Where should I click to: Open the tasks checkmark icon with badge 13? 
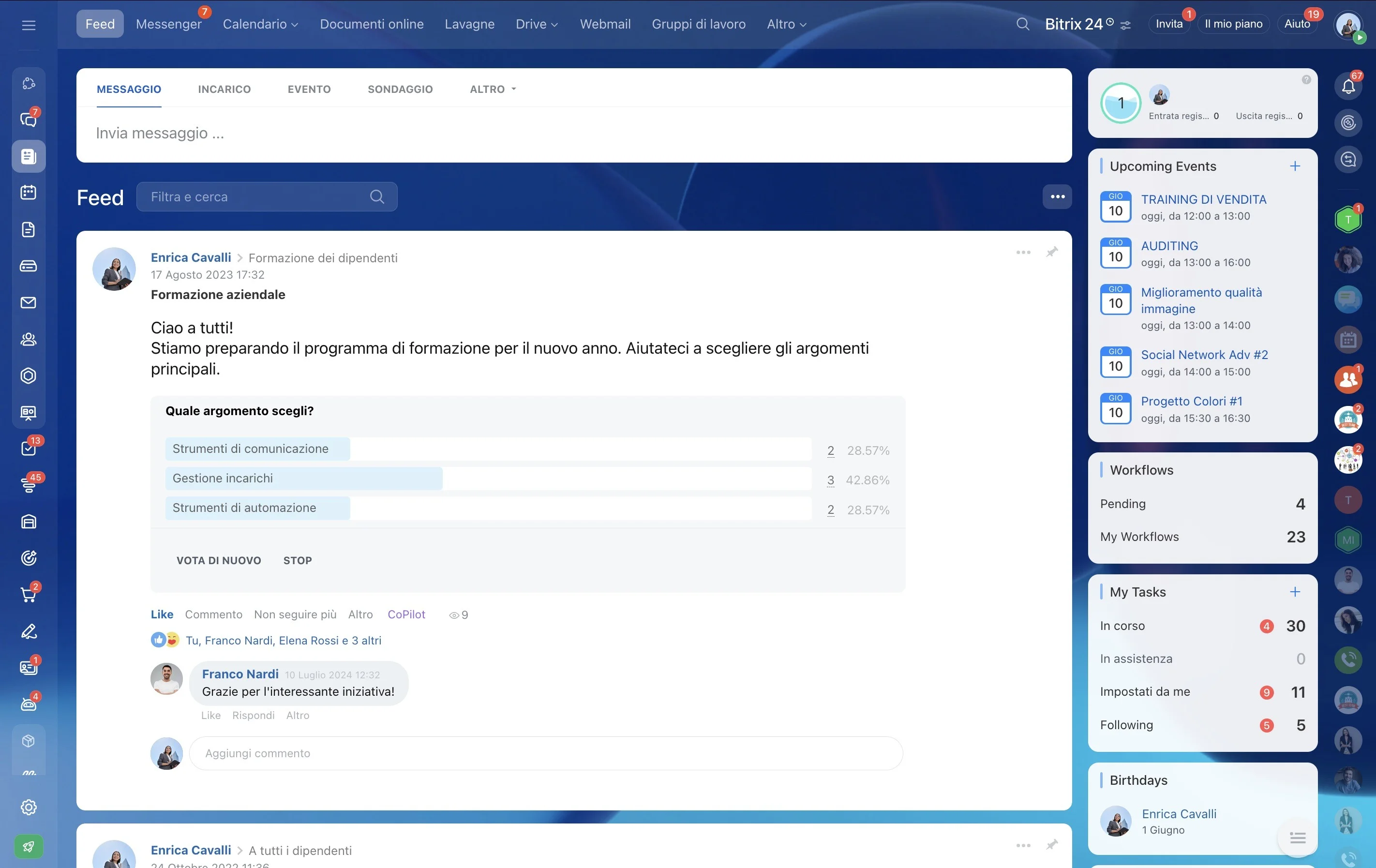(29, 449)
